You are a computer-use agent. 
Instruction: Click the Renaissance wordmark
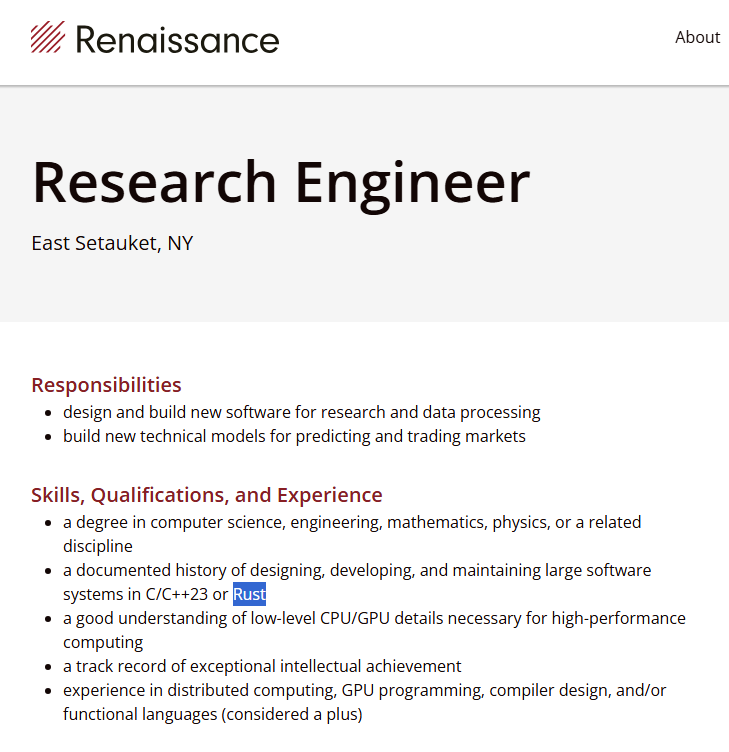point(177,40)
